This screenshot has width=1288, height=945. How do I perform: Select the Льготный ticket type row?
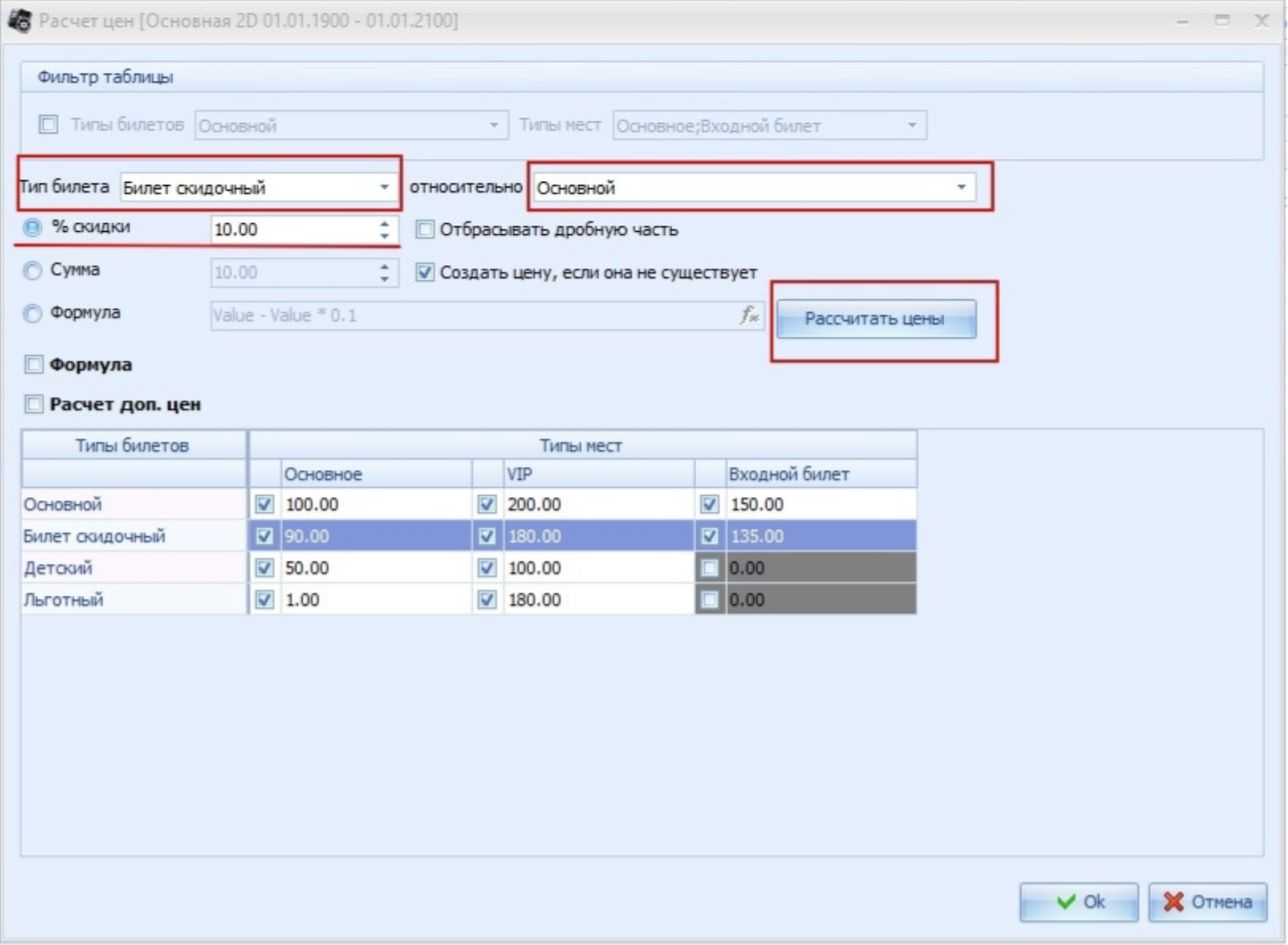pyautogui.click(x=134, y=600)
